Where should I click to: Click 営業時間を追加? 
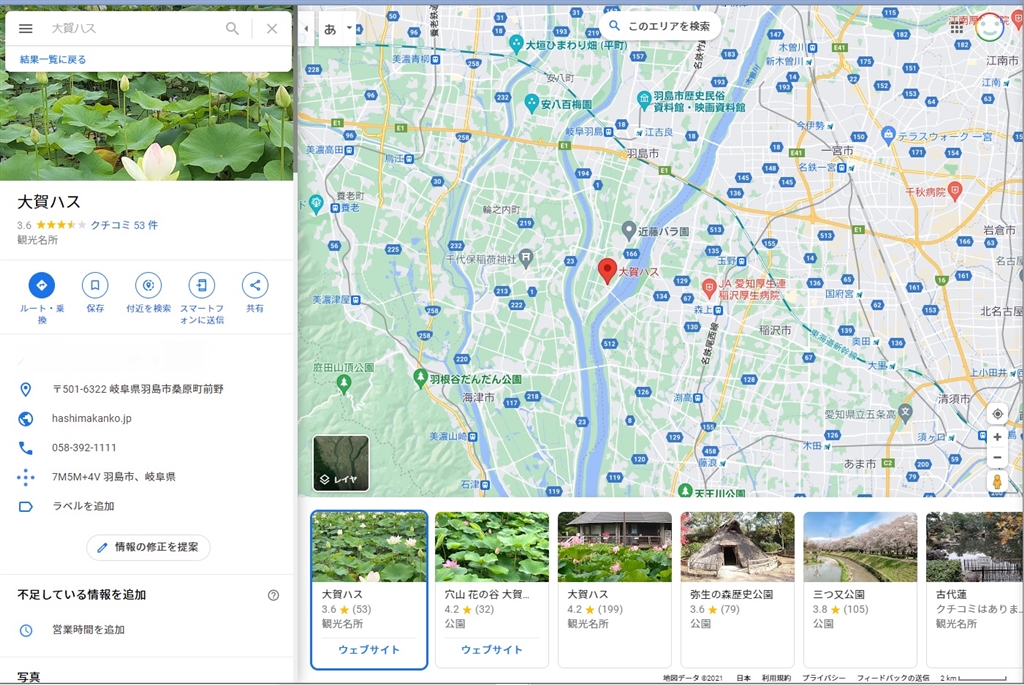88,629
